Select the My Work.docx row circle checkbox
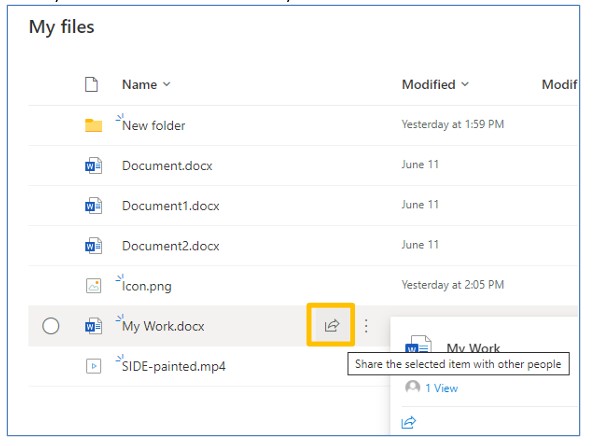The width and height of the screenshot is (601, 446). click(50, 326)
